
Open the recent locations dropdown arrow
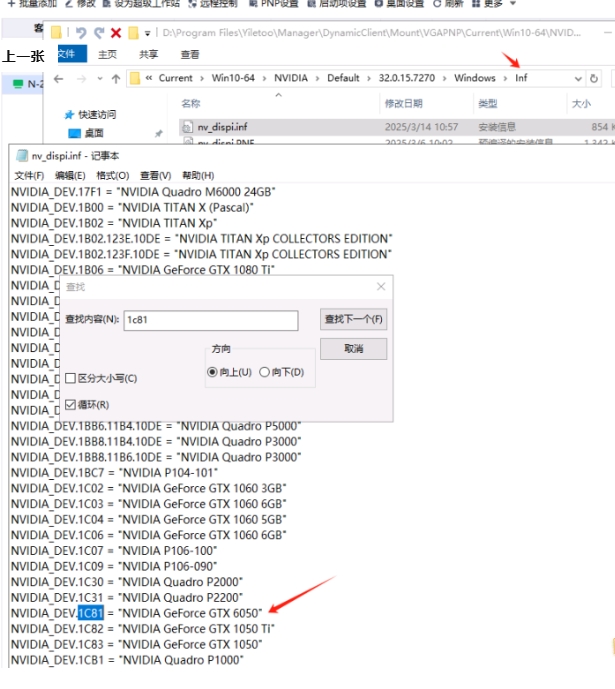pyautogui.click(x=100, y=79)
